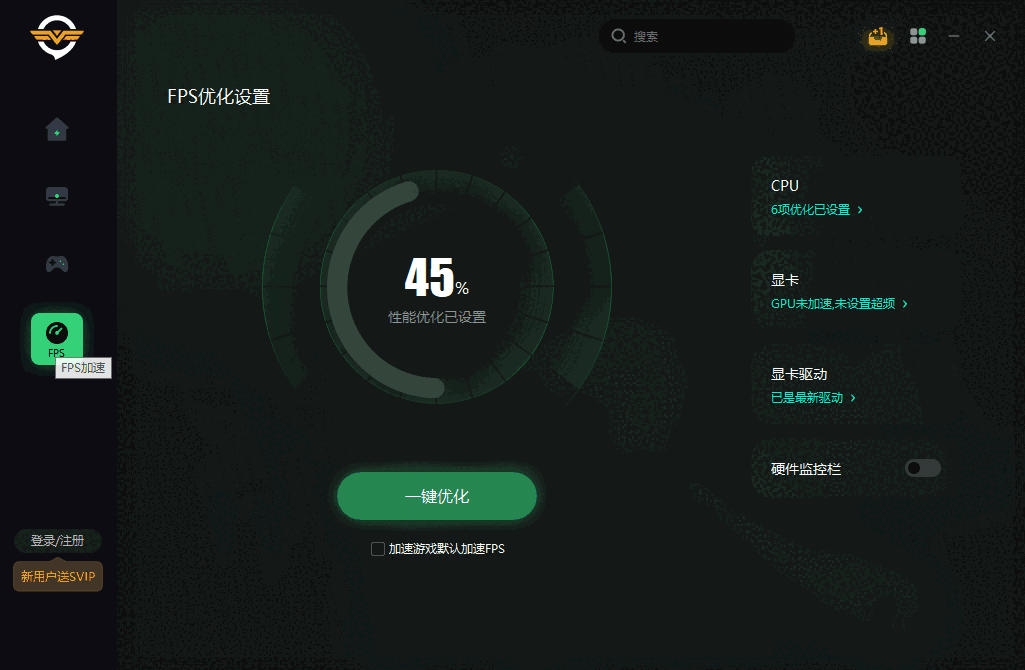Viewport: 1025px width, 670px height.
Task: Click the search magnifier icon
Action: coord(620,35)
